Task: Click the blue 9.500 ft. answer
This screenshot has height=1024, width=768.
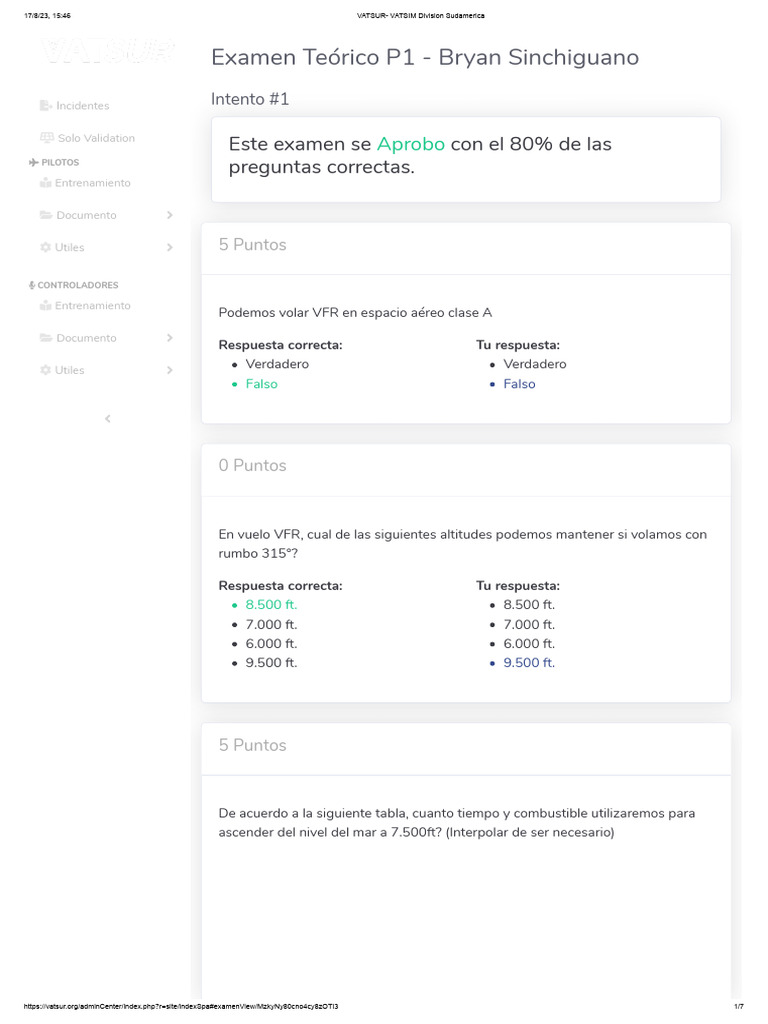Action: point(529,663)
